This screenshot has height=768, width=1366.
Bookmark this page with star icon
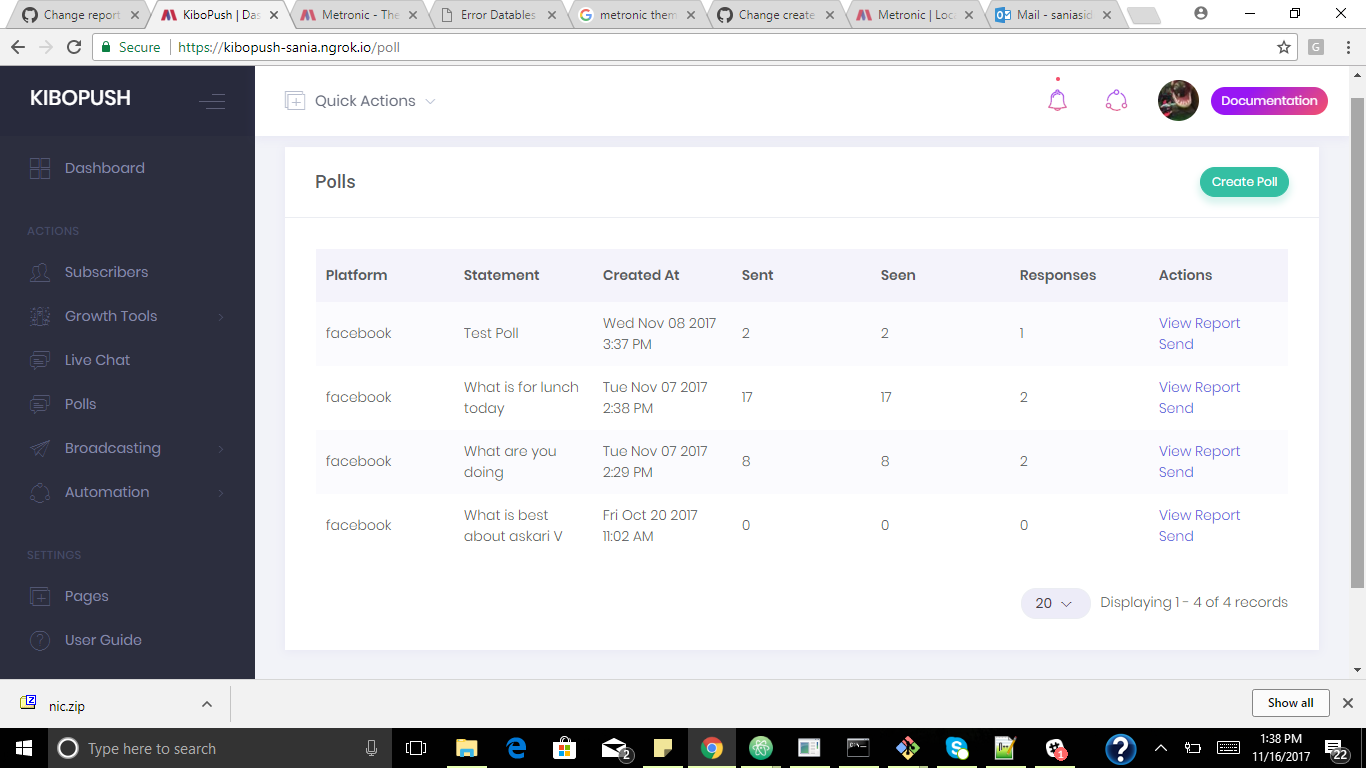coord(1284,47)
